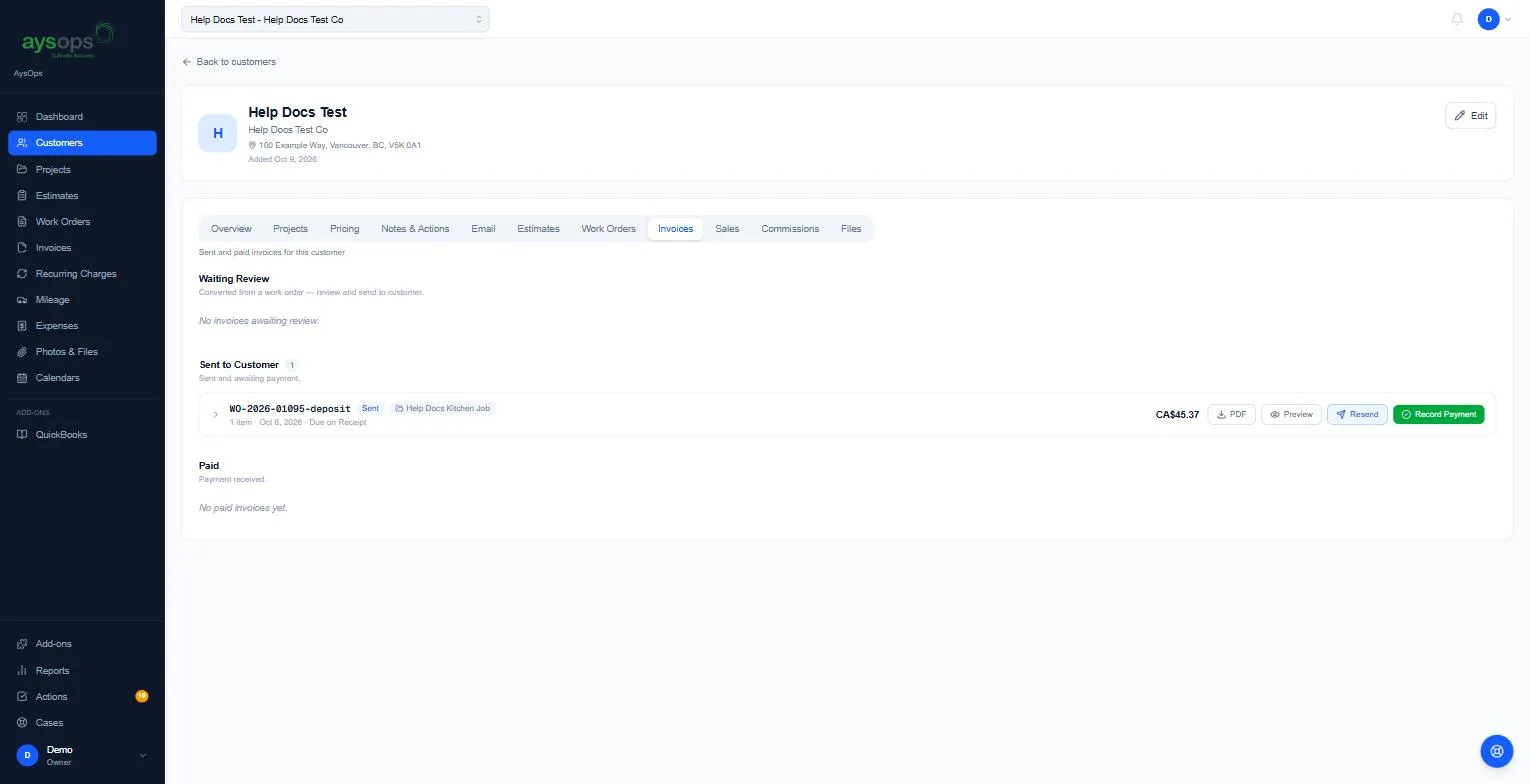This screenshot has width=1530, height=784.
Task: Click the CA$45.37 invoice amount
Action: pos(1177,414)
